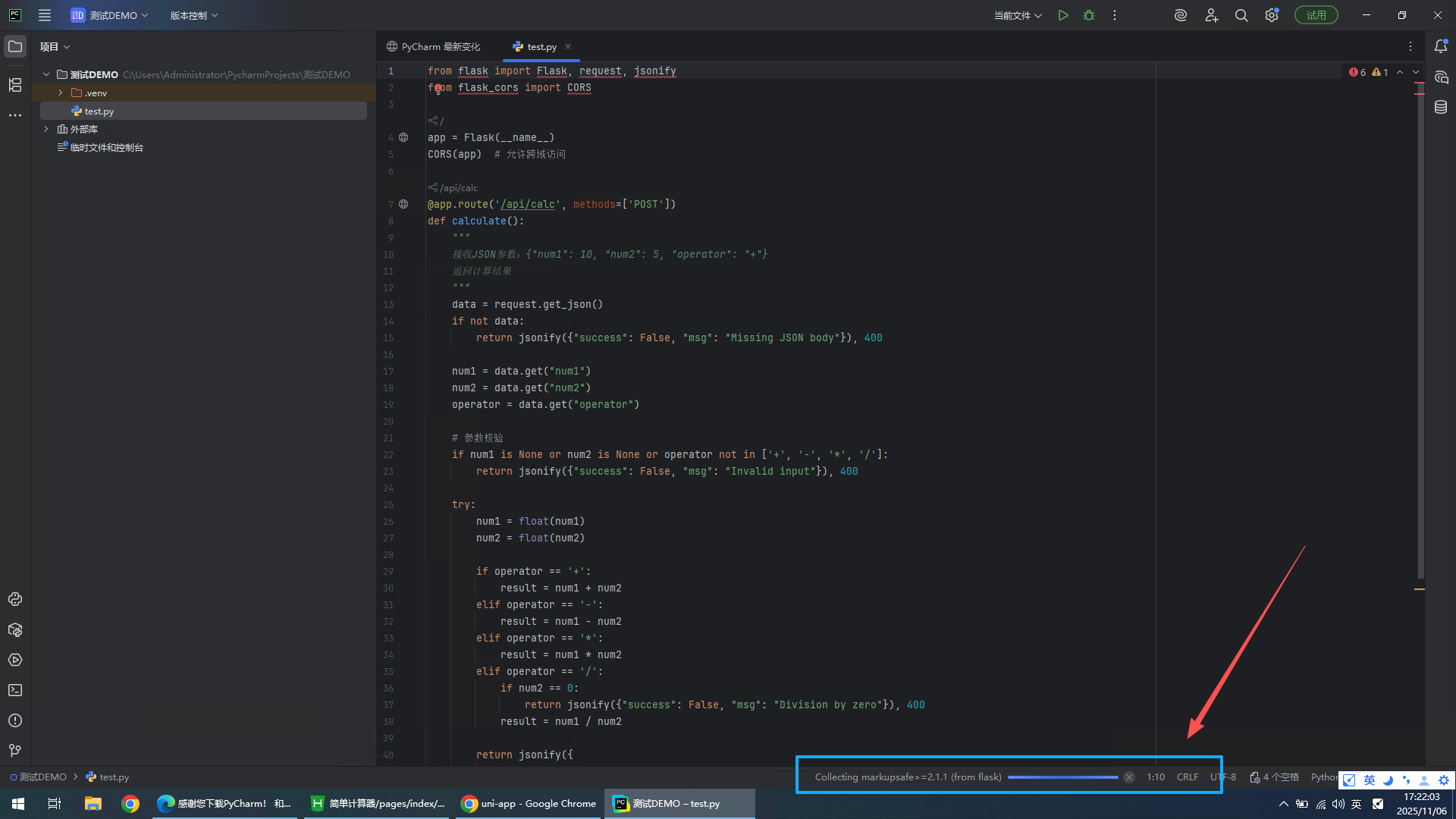1456x819 pixels.
Task: Expand the .venv folder
Action: 61,93
